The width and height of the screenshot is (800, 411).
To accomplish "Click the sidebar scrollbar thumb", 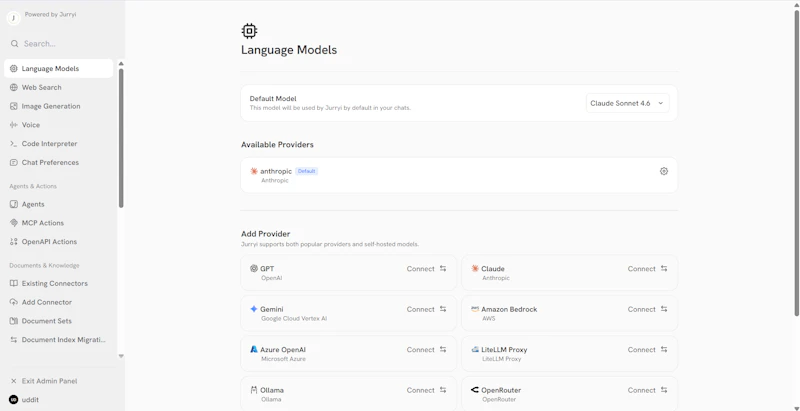I will [121, 138].
